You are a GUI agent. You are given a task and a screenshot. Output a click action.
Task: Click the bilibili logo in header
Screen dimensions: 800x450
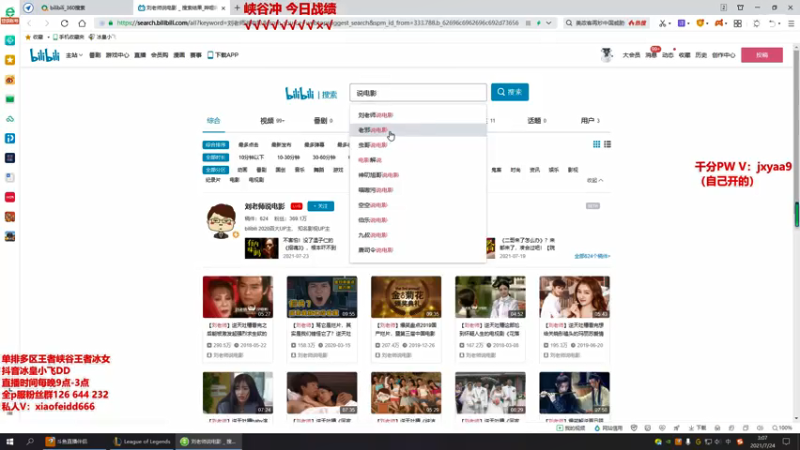tap(44, 55)
